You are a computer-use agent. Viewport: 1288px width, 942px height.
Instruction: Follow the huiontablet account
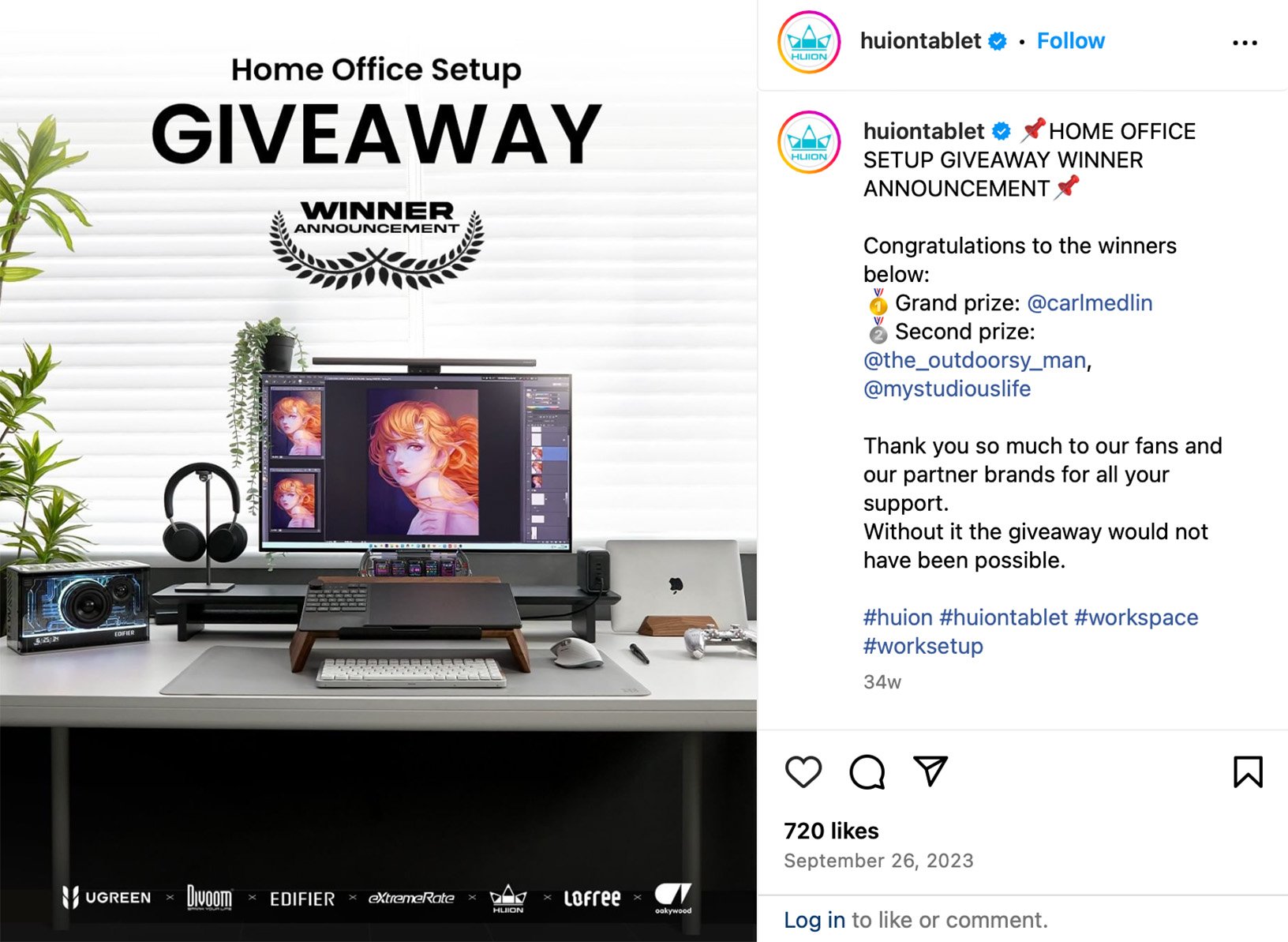point(1070,41)
